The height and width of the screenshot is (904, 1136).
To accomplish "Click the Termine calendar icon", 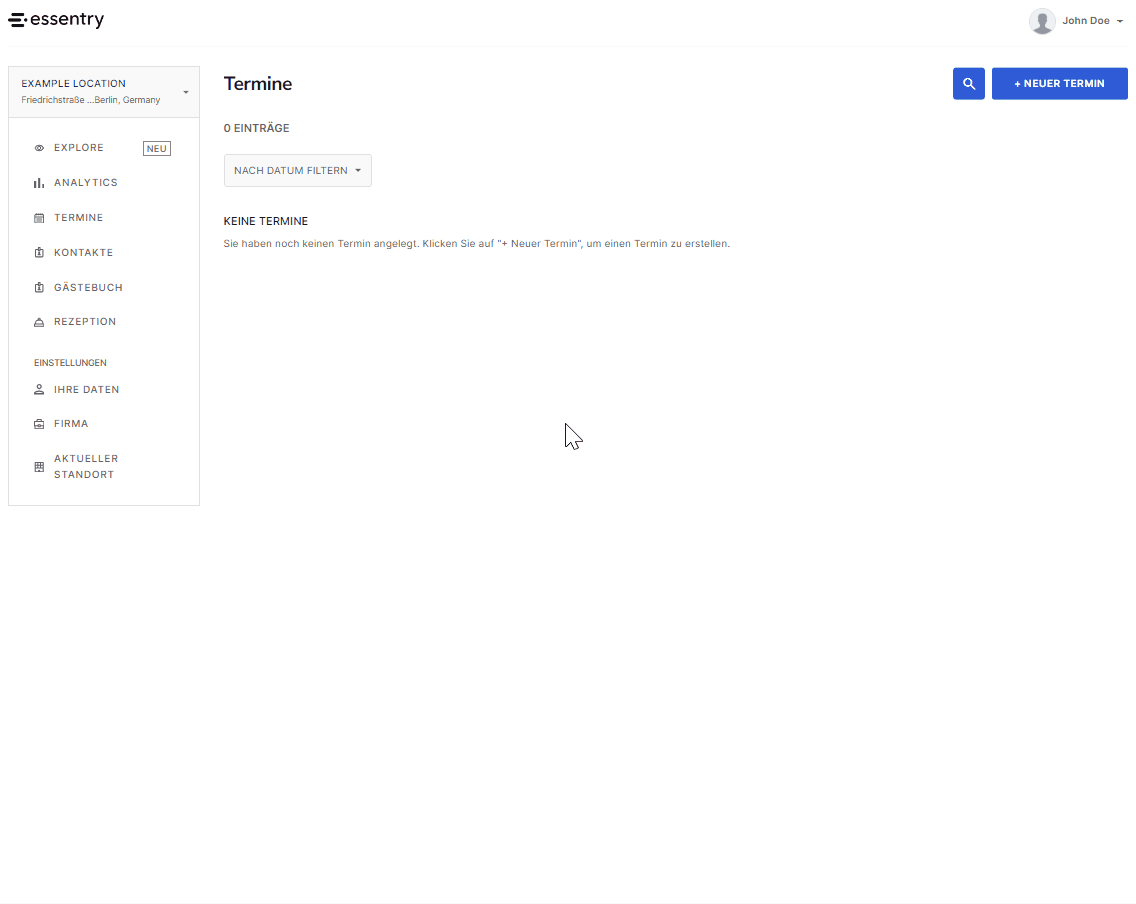I will click(39, 218).
